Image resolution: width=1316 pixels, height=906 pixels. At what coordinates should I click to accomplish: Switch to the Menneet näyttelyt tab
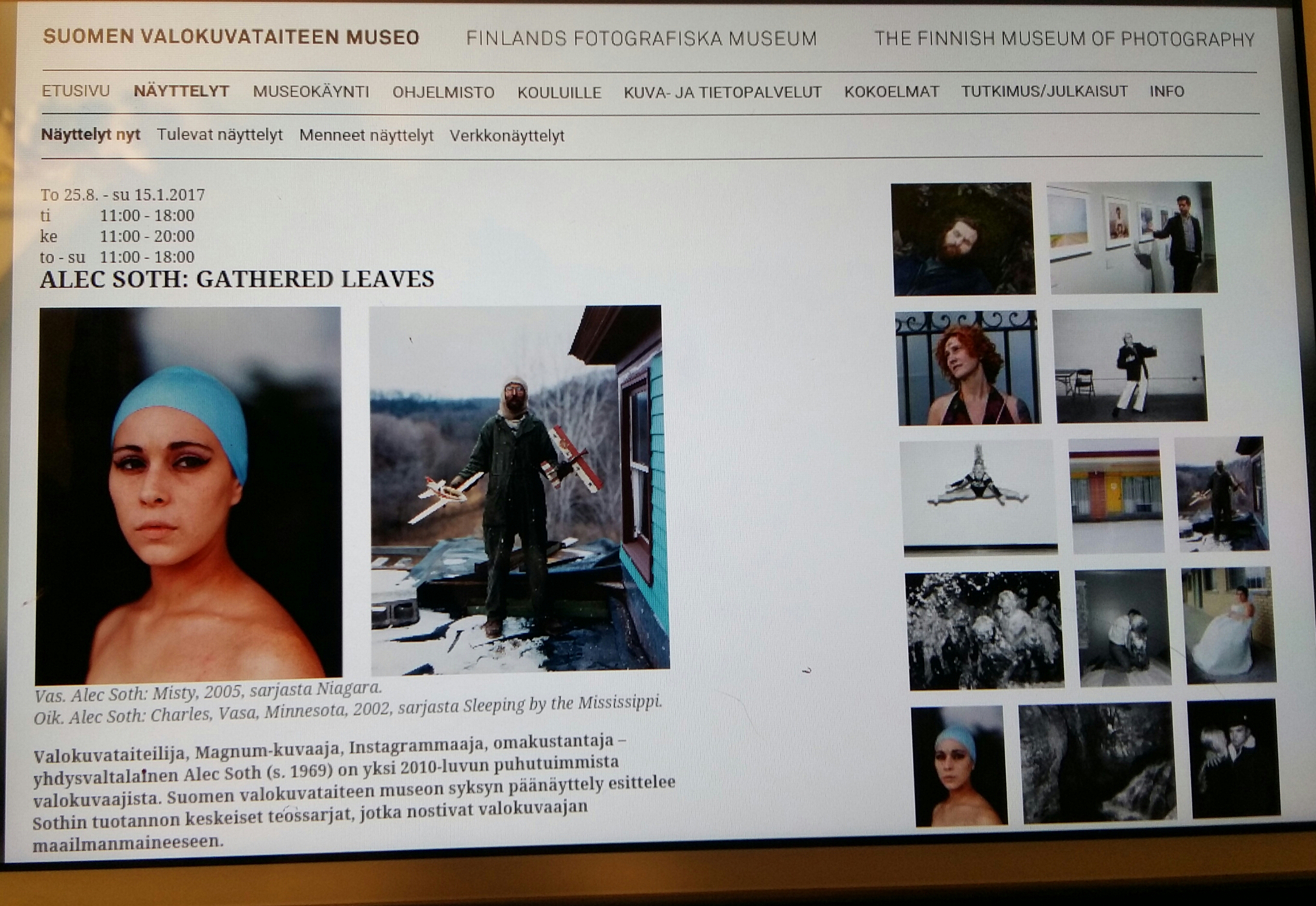[x=366, y=136]
